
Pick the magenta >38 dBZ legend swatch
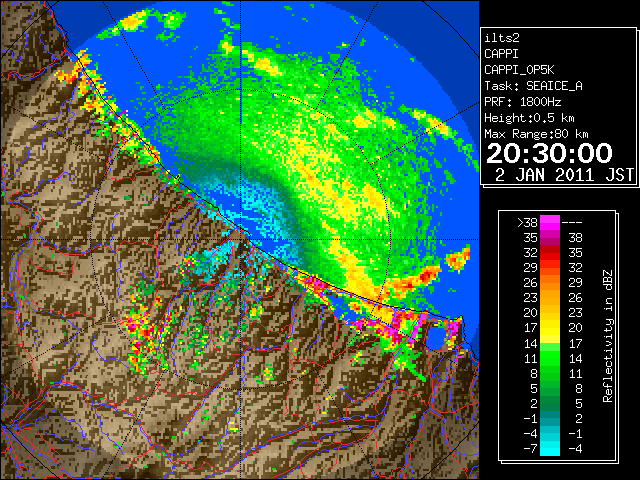pyautogui.click(x=550, y=223)
